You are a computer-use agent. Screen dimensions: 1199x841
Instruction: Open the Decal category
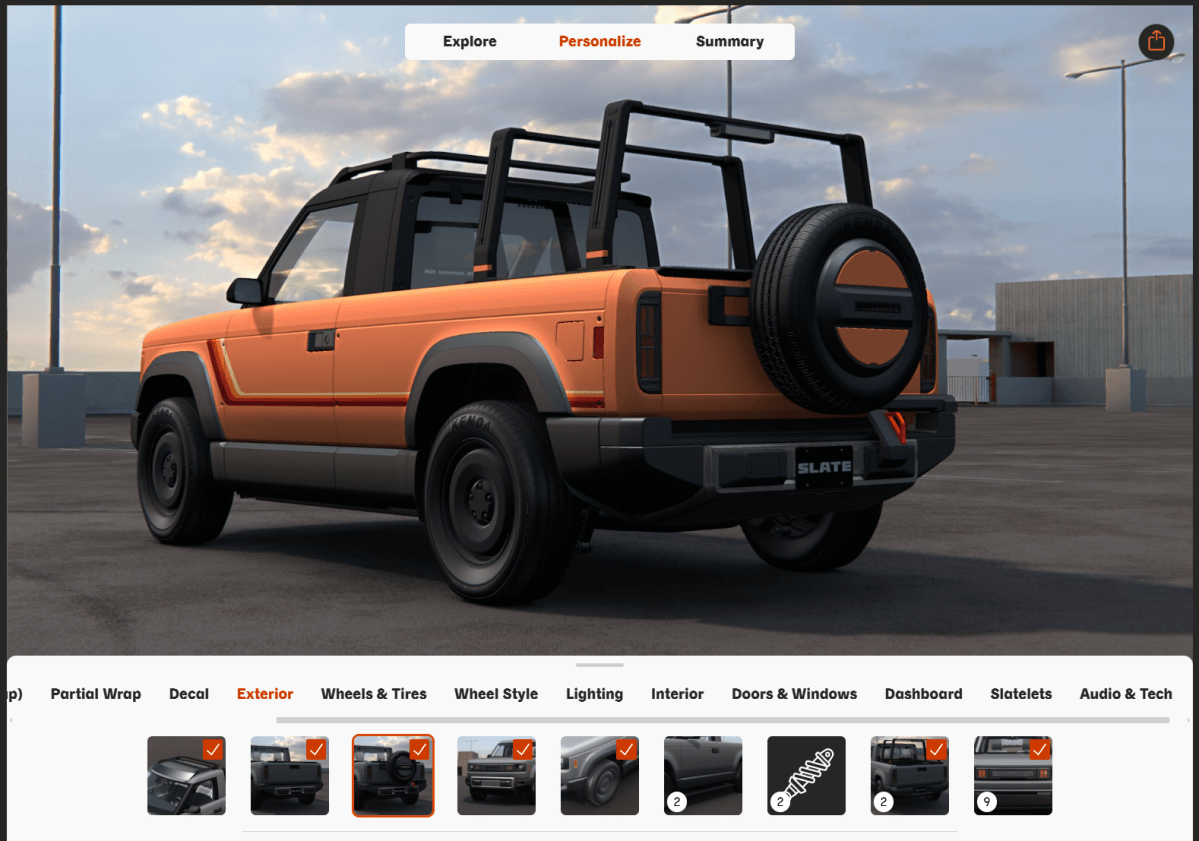189,694
